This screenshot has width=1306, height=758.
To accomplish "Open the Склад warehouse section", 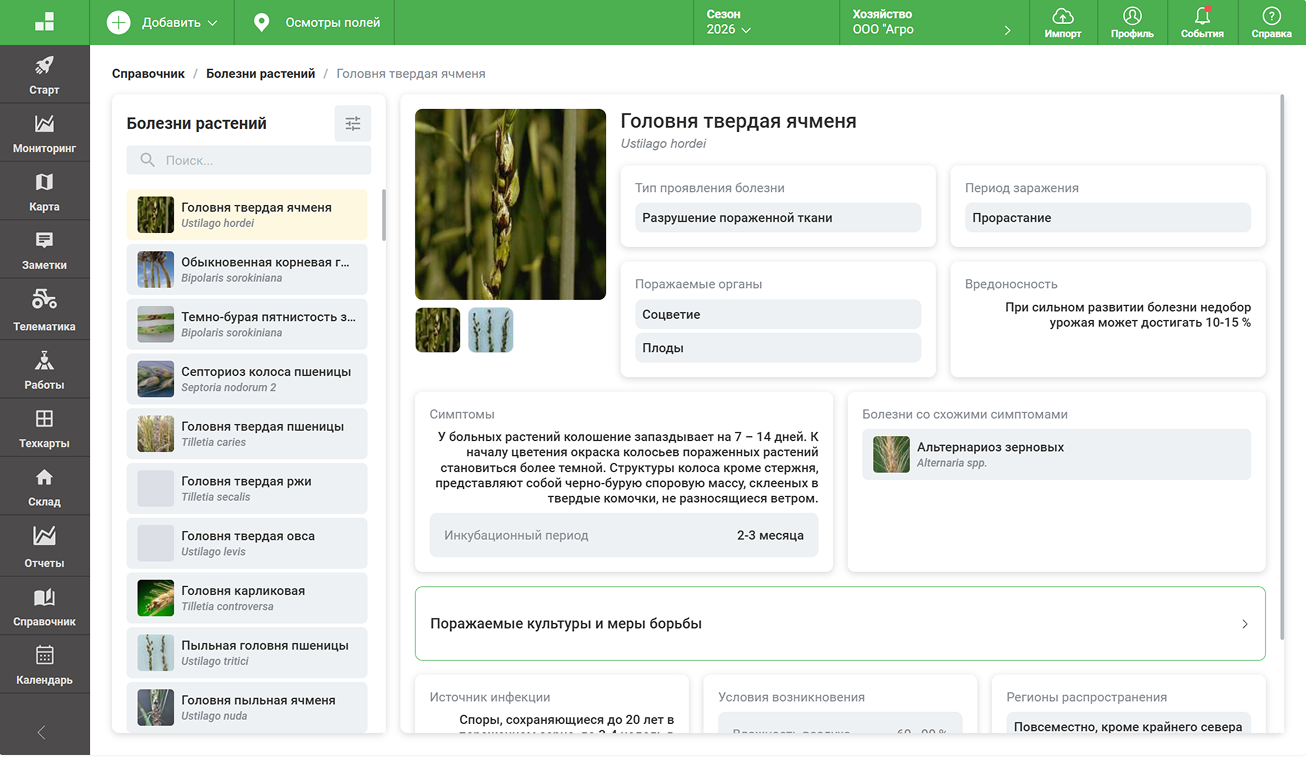I will click(x=44, y=486).
